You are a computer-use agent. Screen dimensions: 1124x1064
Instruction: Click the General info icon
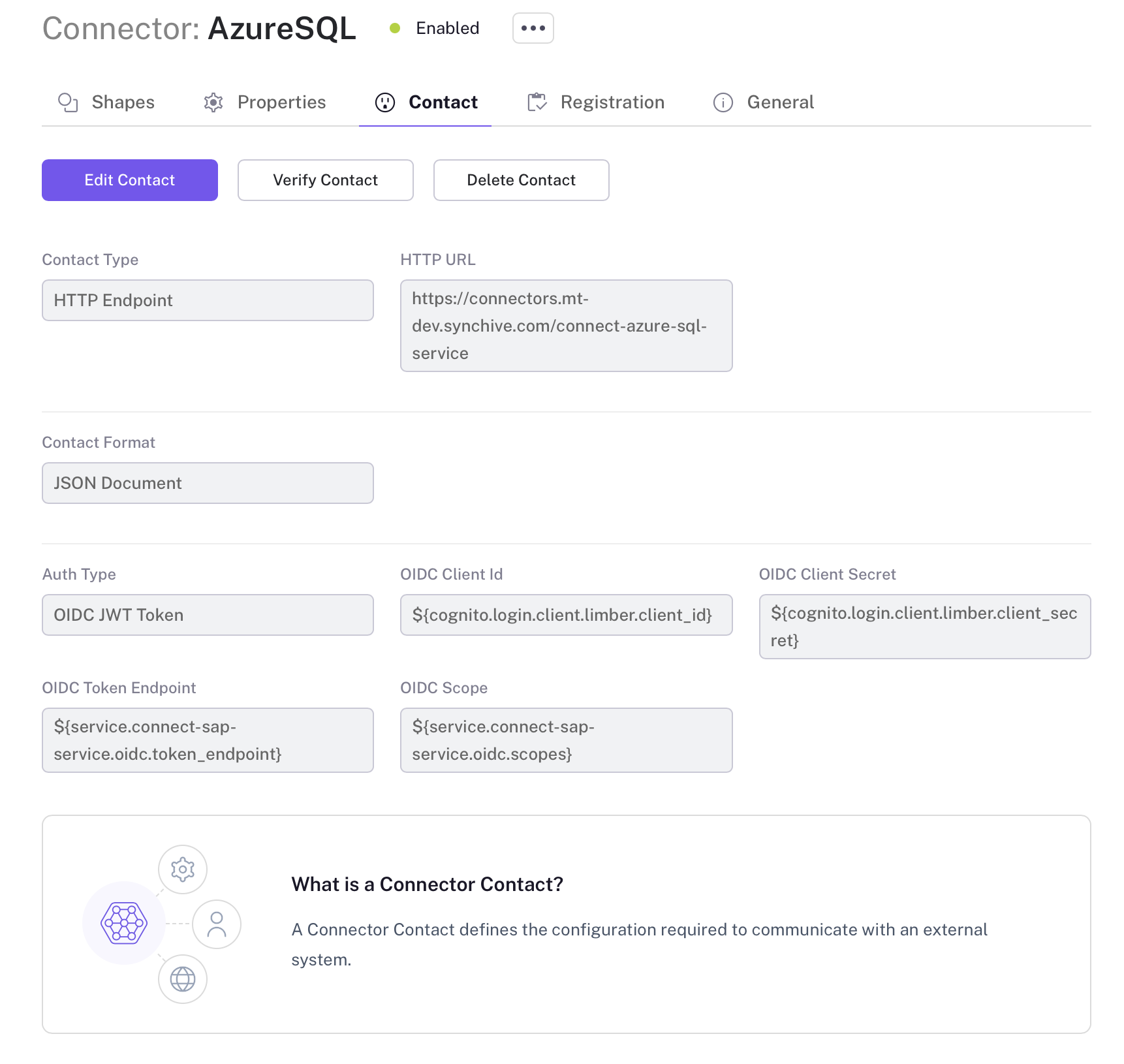(723, 102)
